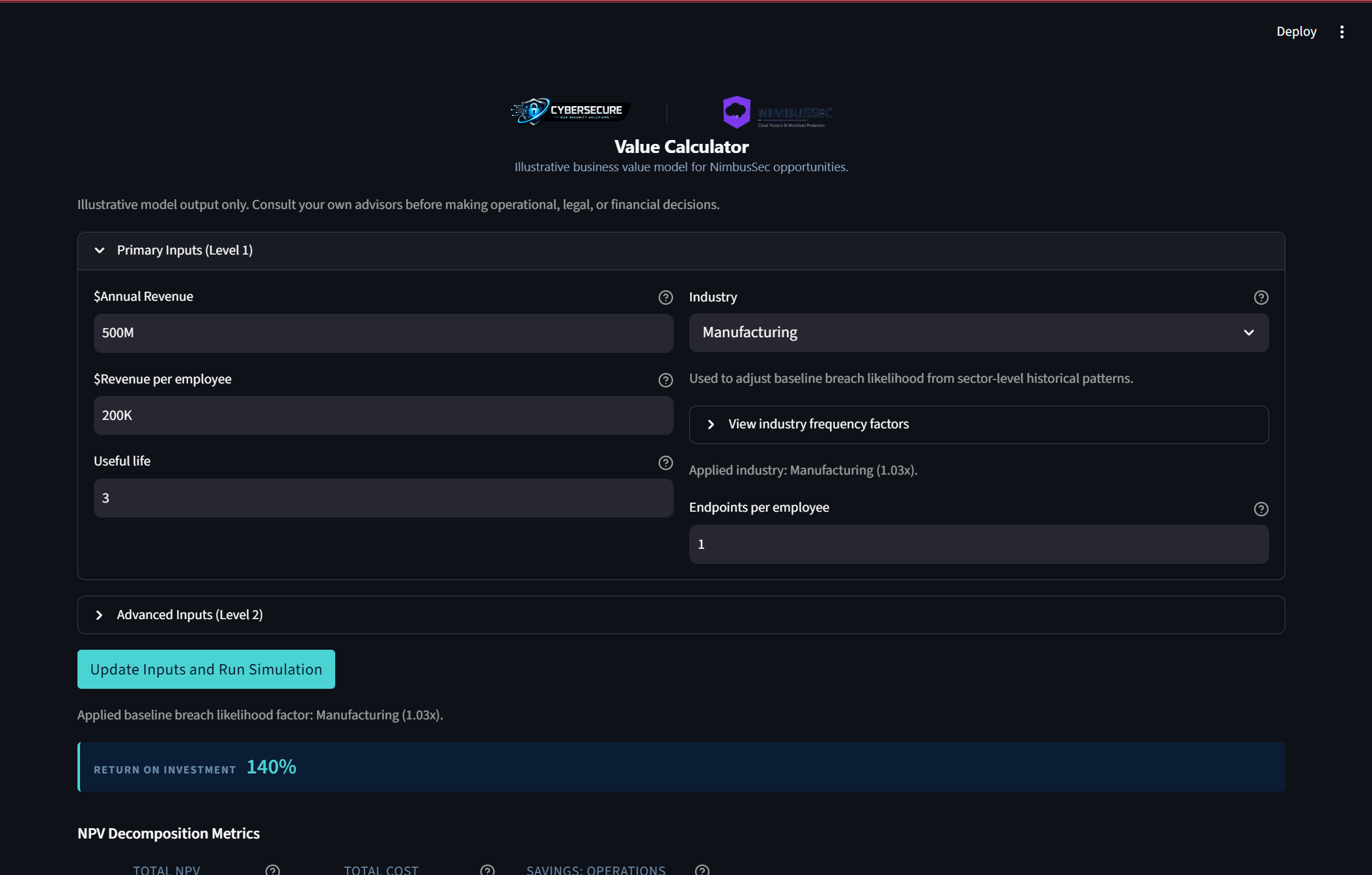Expand the Advanced Inputs (Level 2) section
The height and width of the screenshot is (875, 1372).
tap(681, 615)
